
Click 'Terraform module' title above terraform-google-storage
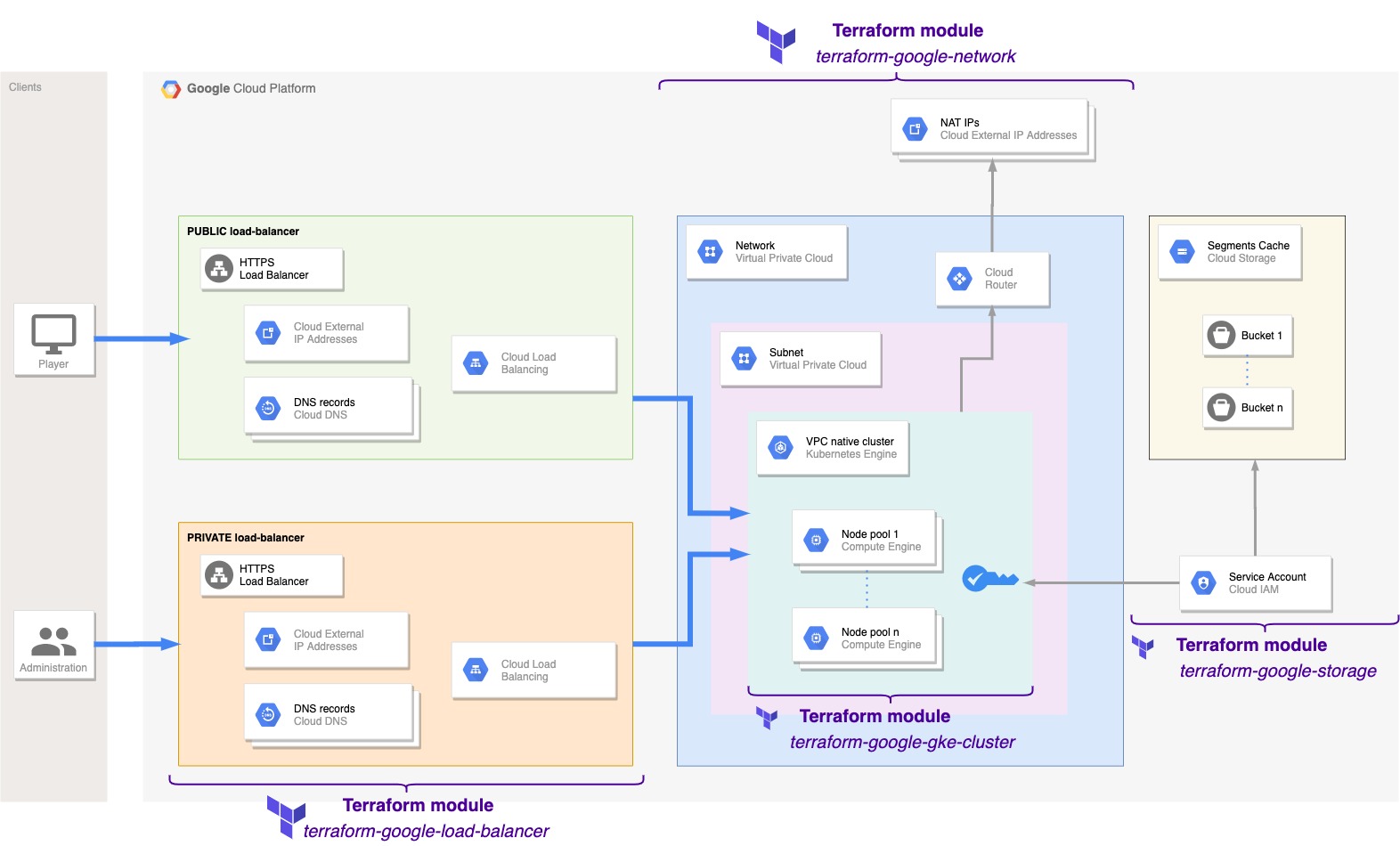pos(1251,645)
